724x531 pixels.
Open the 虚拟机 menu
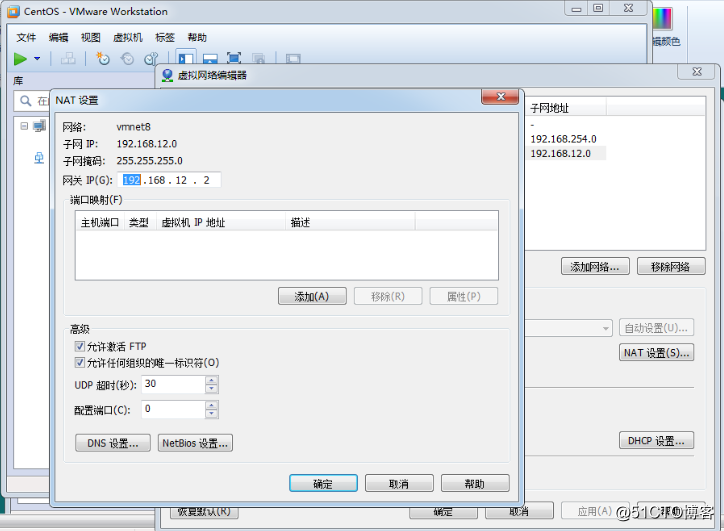(128, 37)
